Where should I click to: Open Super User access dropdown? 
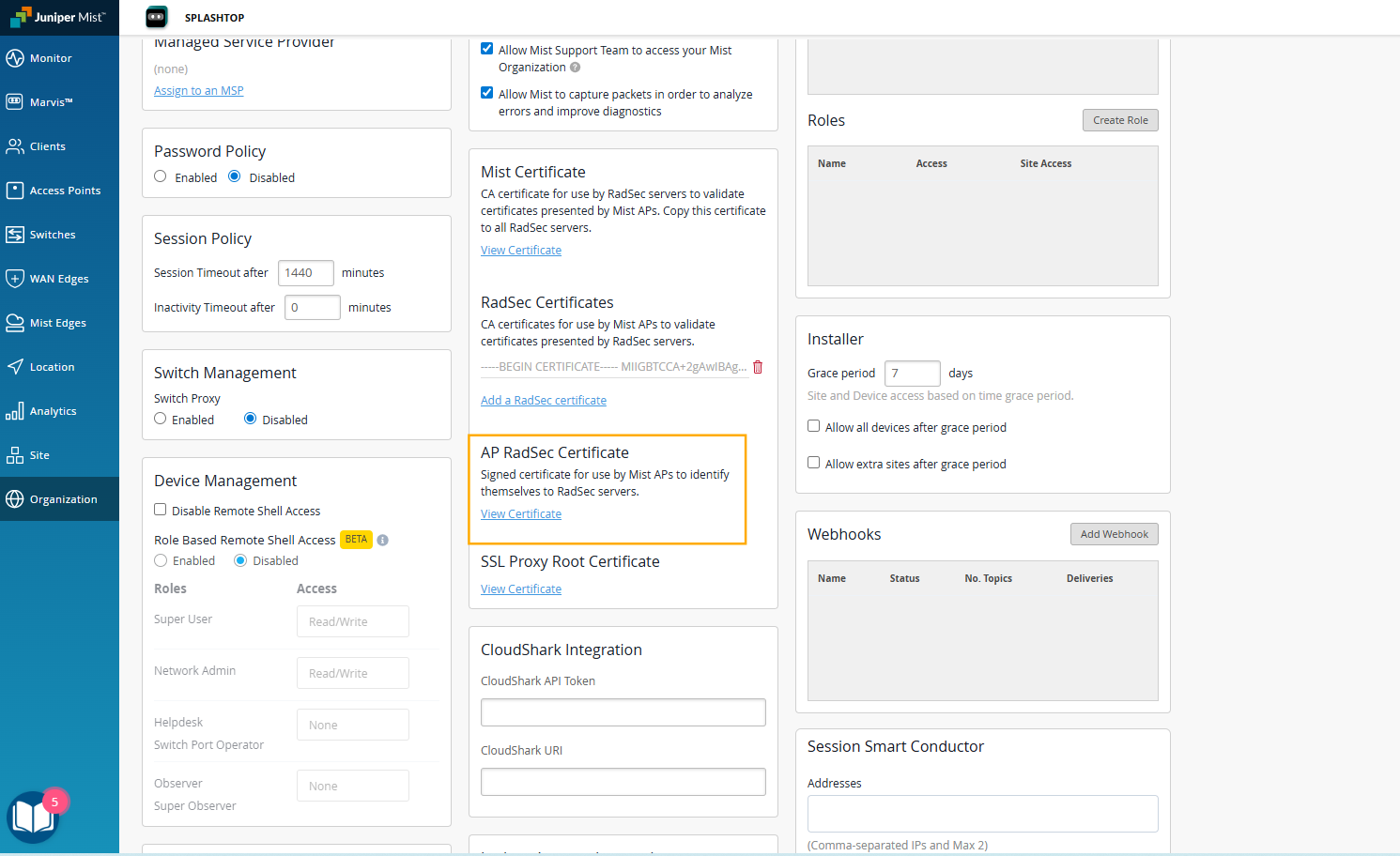(353, 621)
